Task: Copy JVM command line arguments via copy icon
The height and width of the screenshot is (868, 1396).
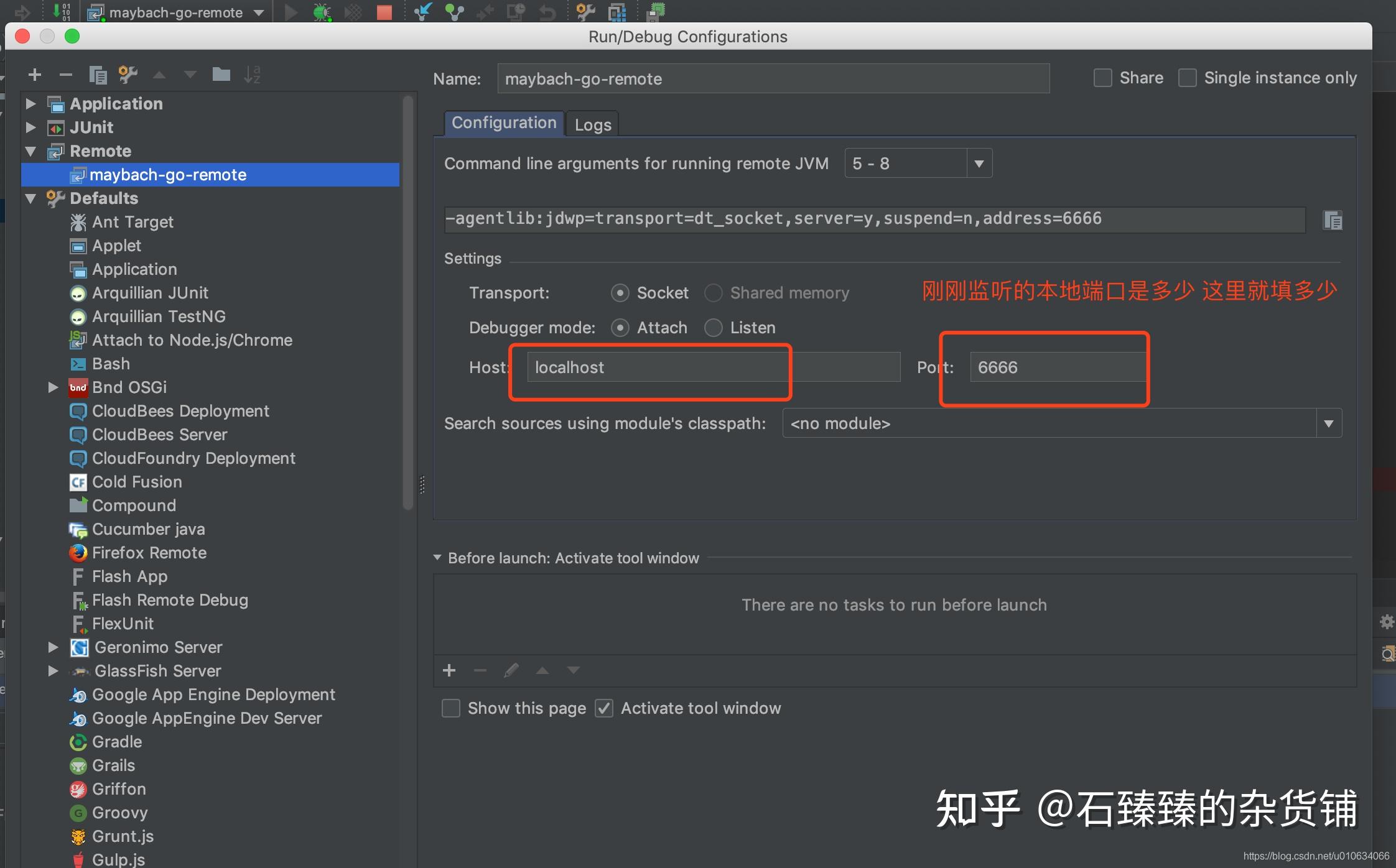Action: 1333,219
